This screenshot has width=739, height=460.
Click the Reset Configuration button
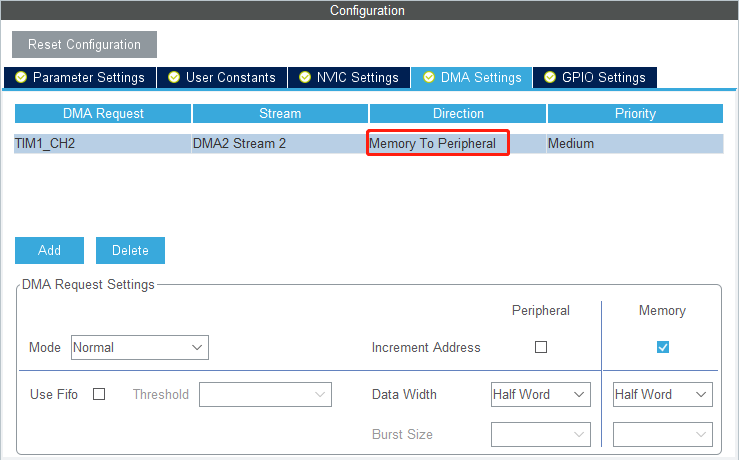pos(84,44)
